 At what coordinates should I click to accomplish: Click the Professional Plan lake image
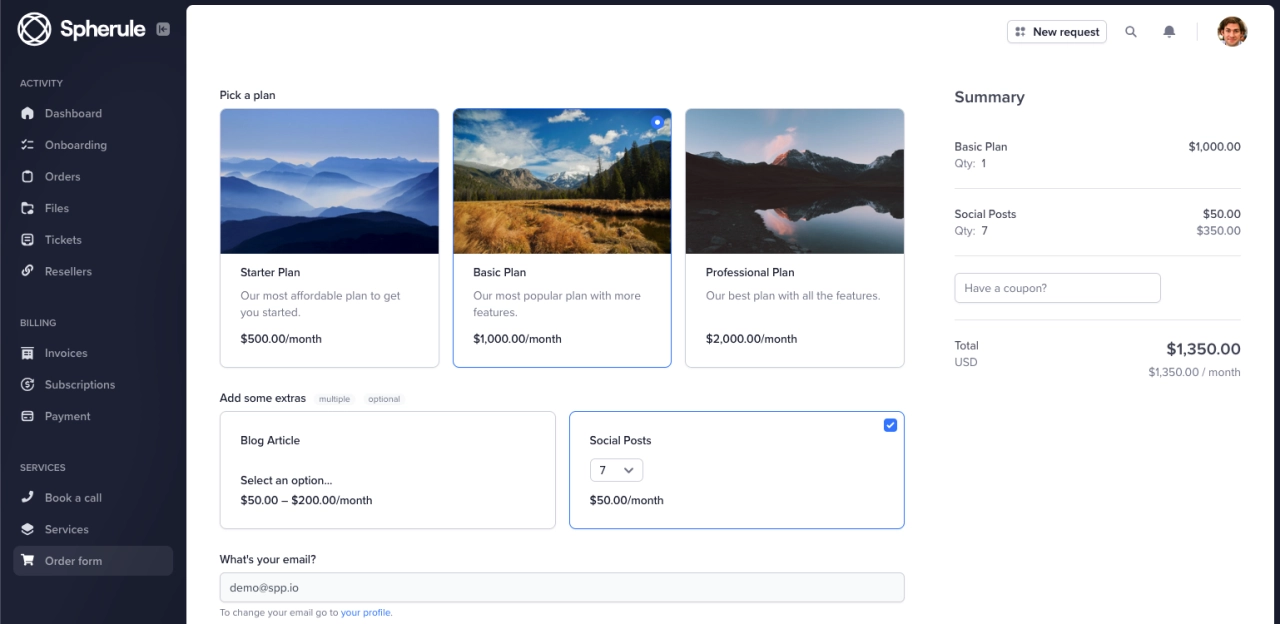(x=795, y=181)
